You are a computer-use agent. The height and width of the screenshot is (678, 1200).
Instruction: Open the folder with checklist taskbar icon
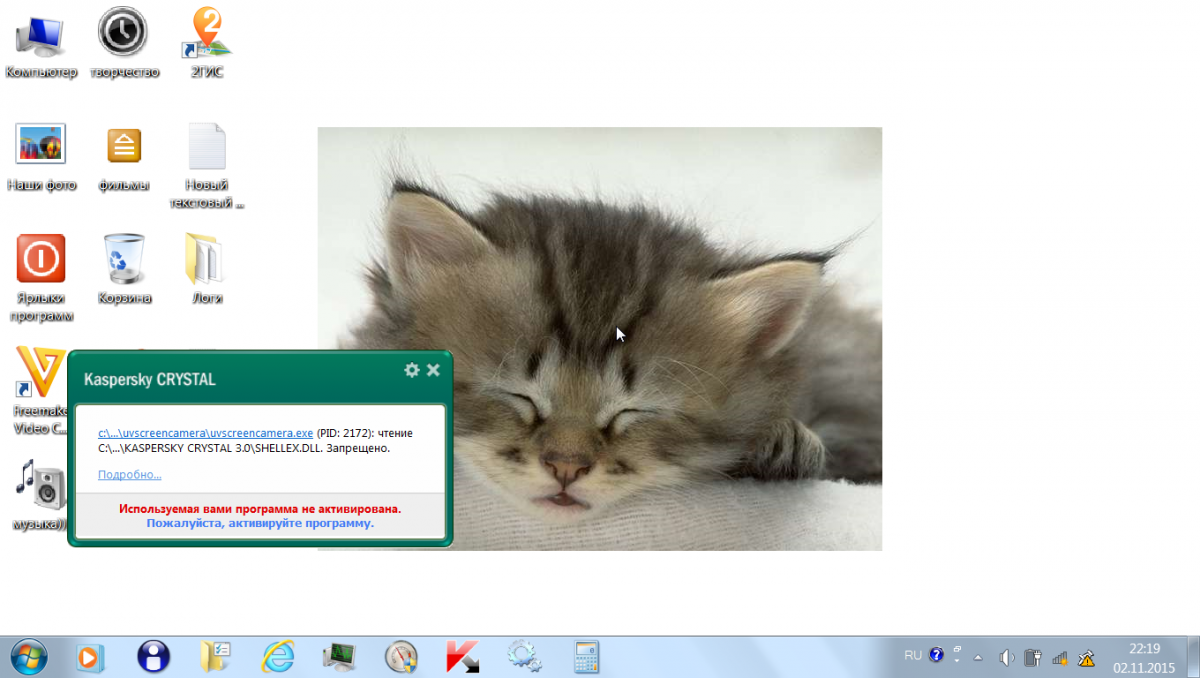216,657
